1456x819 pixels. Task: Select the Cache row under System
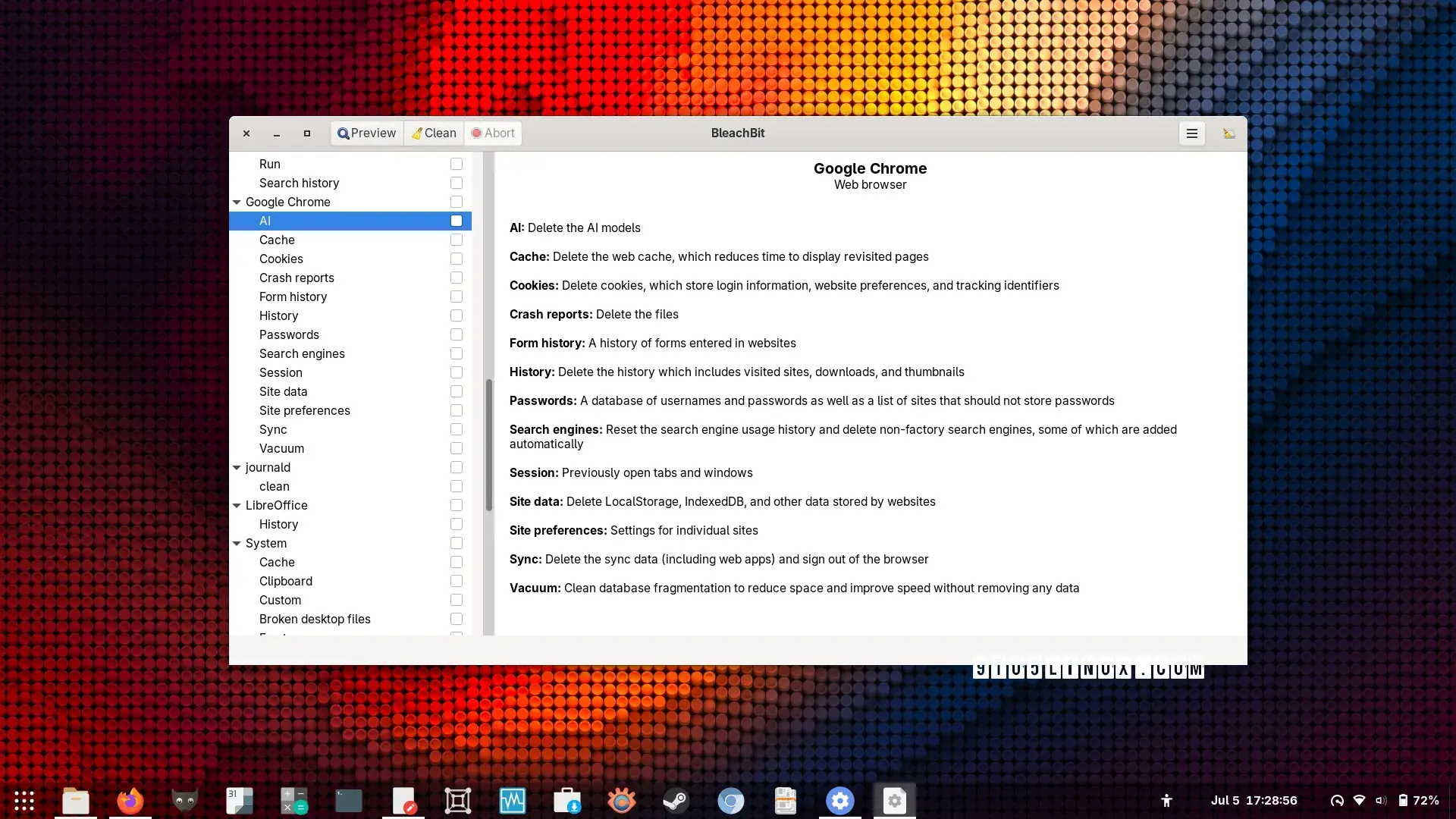(x=350, y=563)
